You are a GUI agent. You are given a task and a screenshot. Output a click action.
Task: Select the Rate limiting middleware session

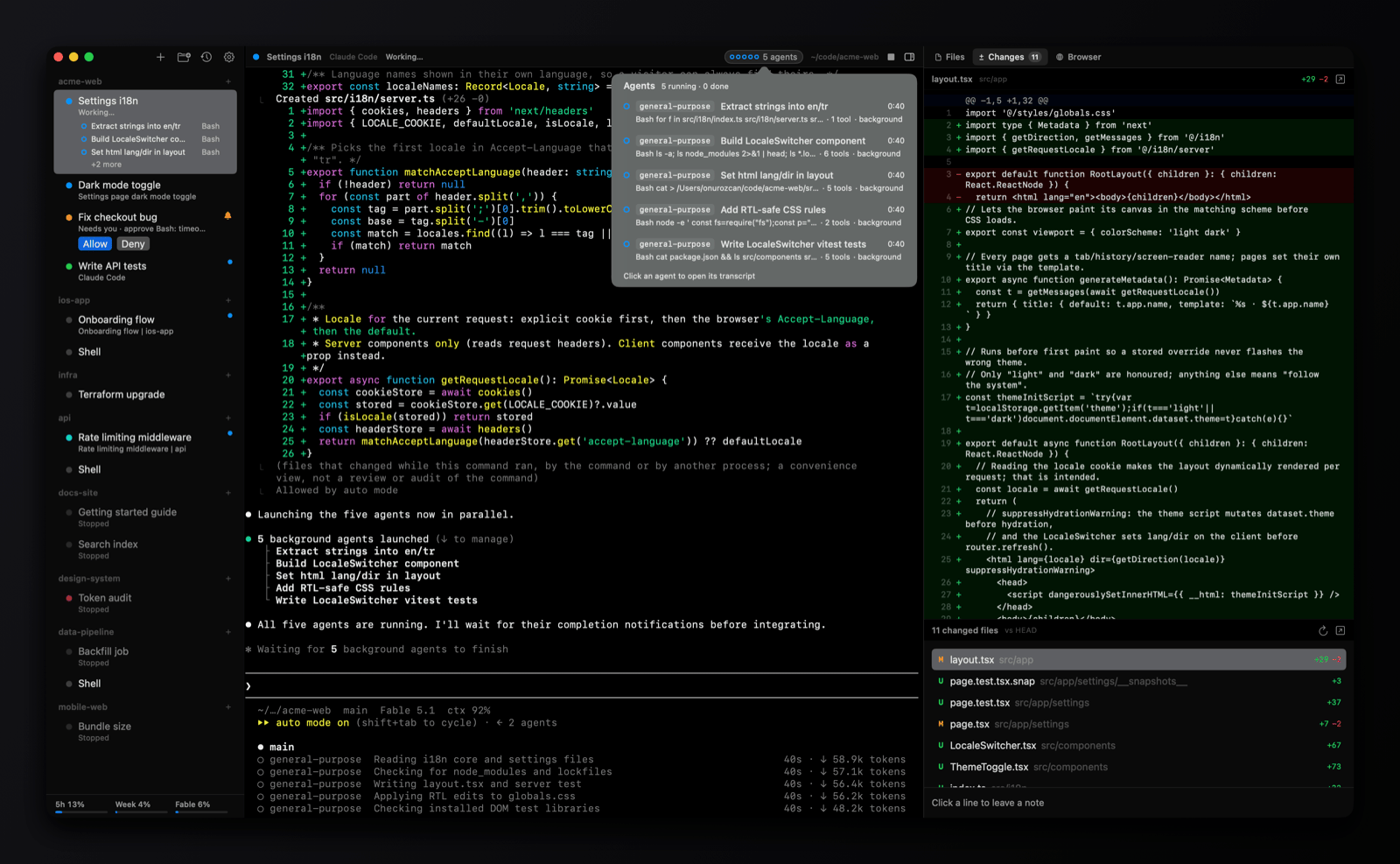145,442
